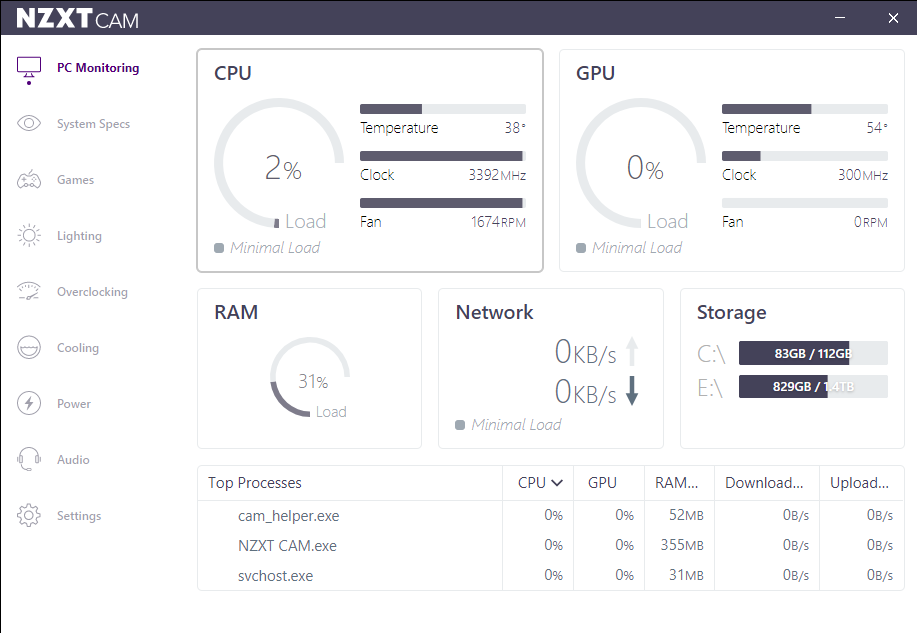Image resolution: width=917 pixels, height=633 pixels.
Task: Open System Specs eye icon
Action: 29,124
